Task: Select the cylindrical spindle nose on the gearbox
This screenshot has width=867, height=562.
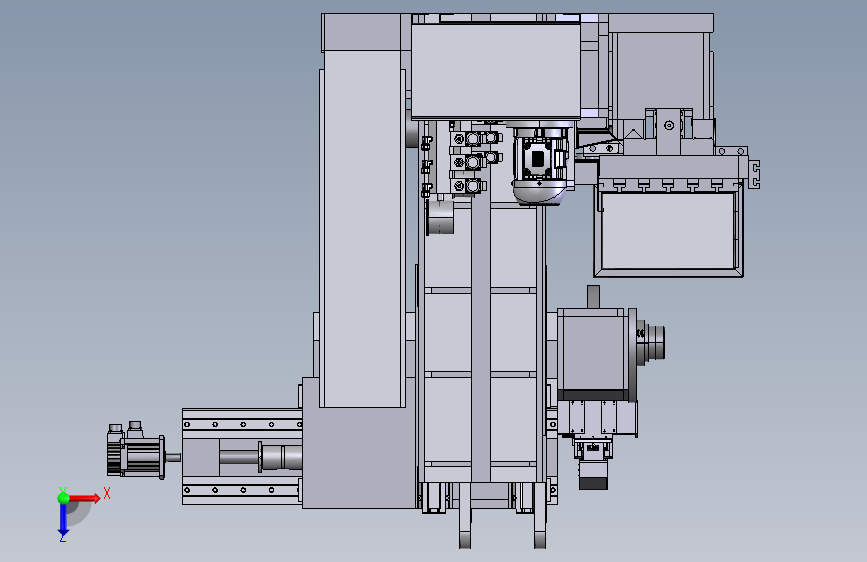Action: click(651, 343)
